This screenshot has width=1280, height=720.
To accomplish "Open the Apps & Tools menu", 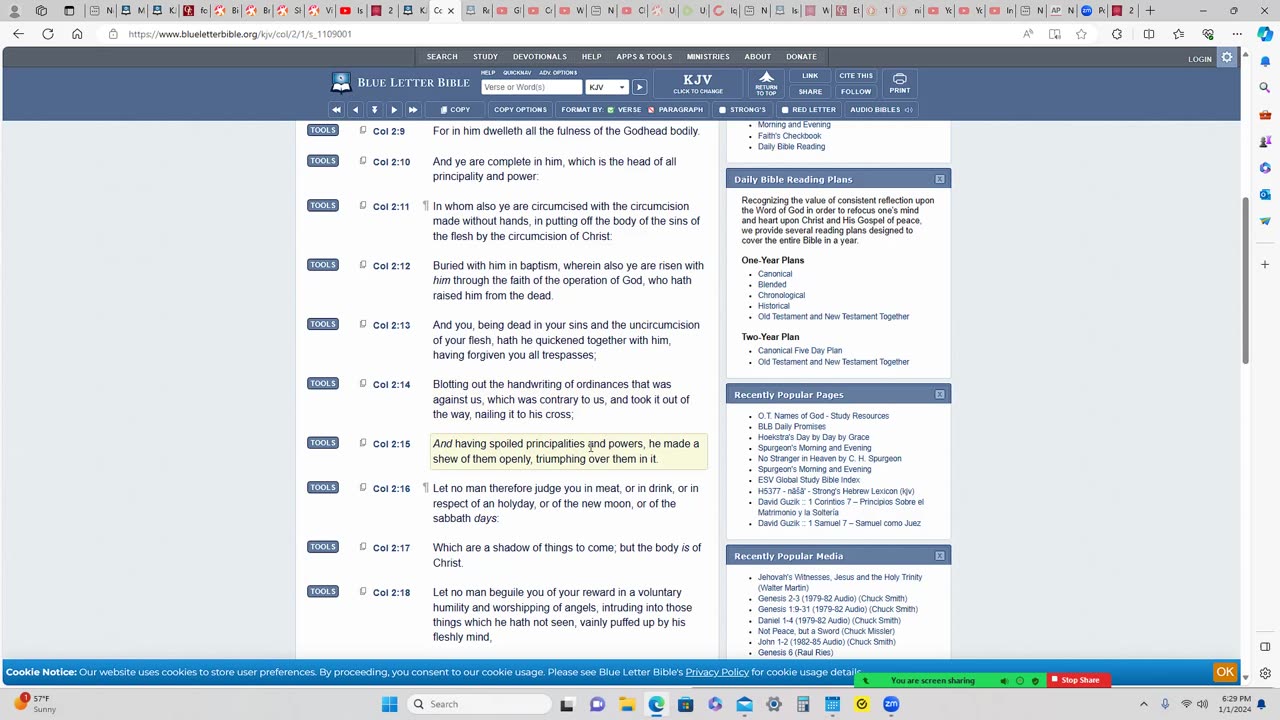I will click(x=644, y=57).
